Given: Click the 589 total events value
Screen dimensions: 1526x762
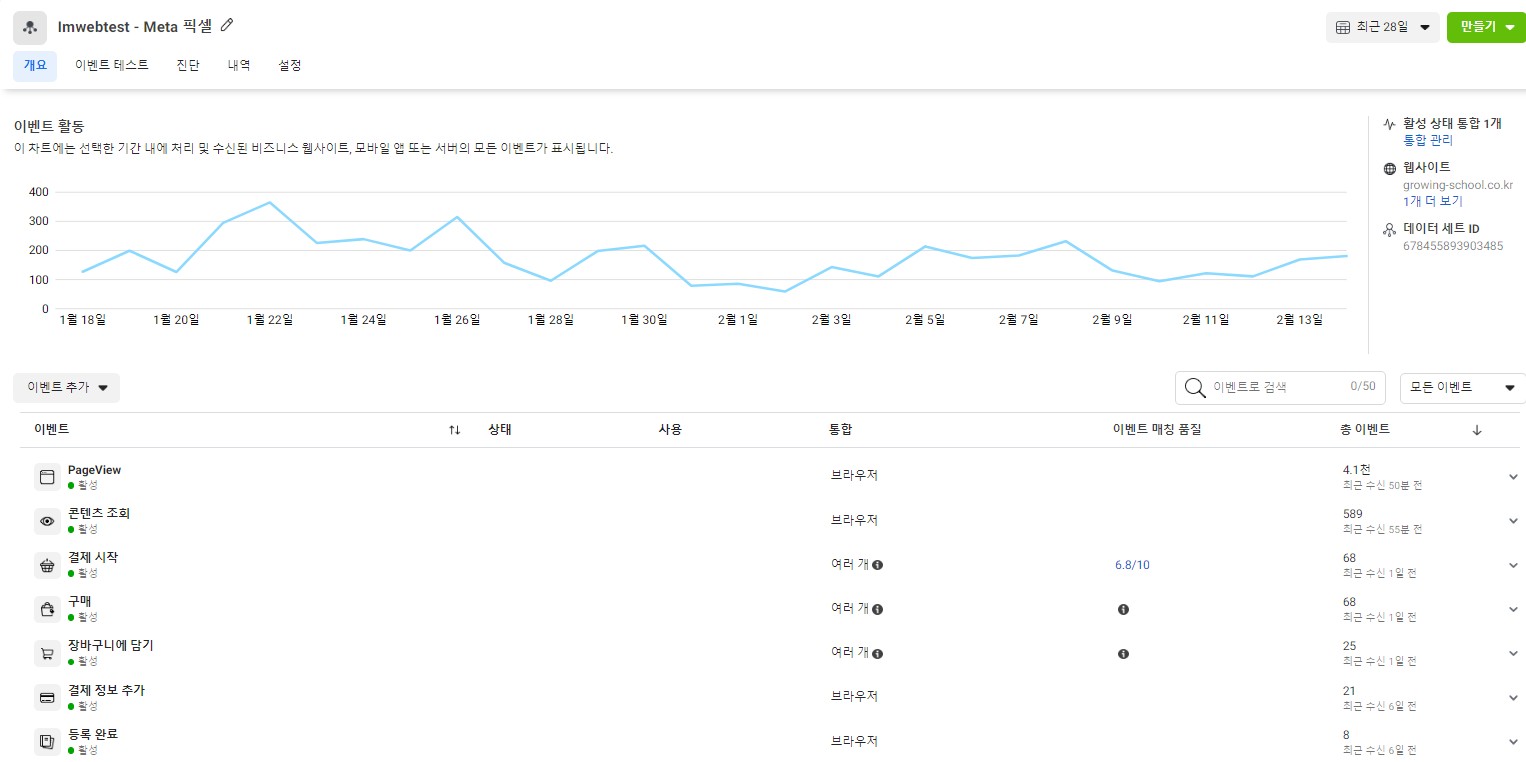Looking at the screenshot, I should pyautogui.click(x=1354, y=513).
